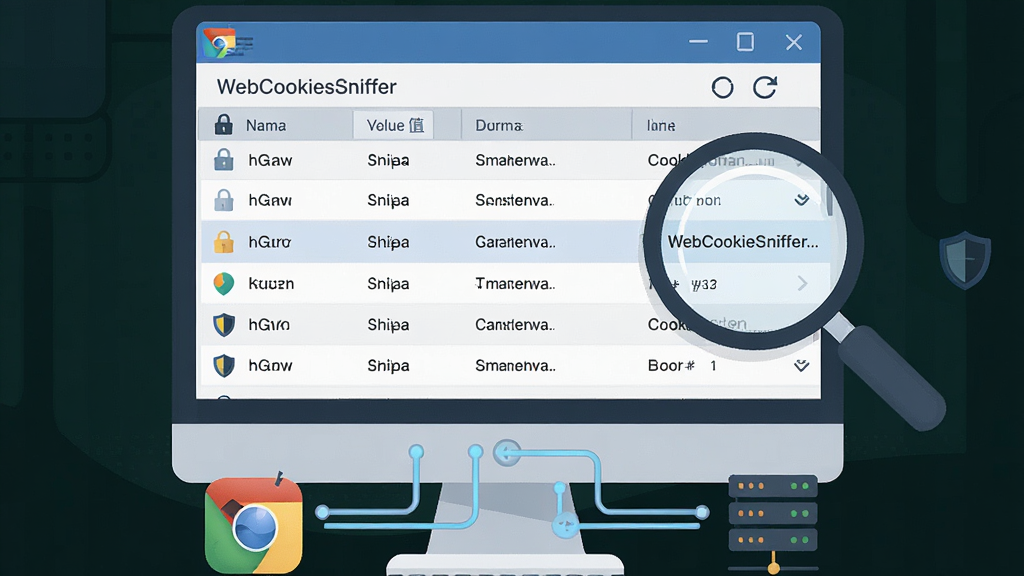
Task: Click the shield icon beside hGıvo
Action: (x=224, y=325)
